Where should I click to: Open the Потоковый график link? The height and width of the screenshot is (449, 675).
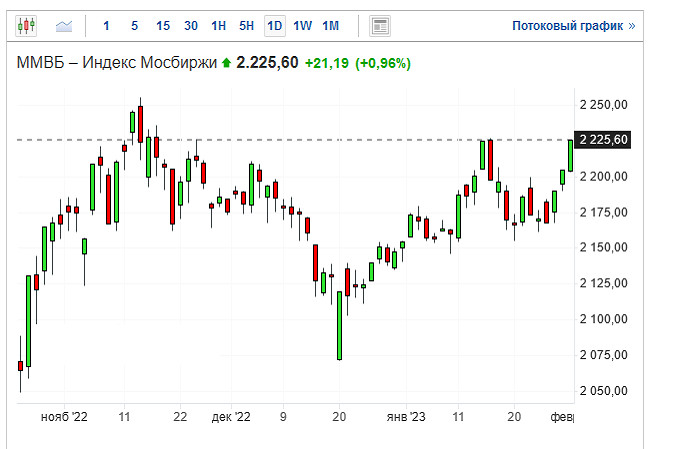tap(573, 26)
